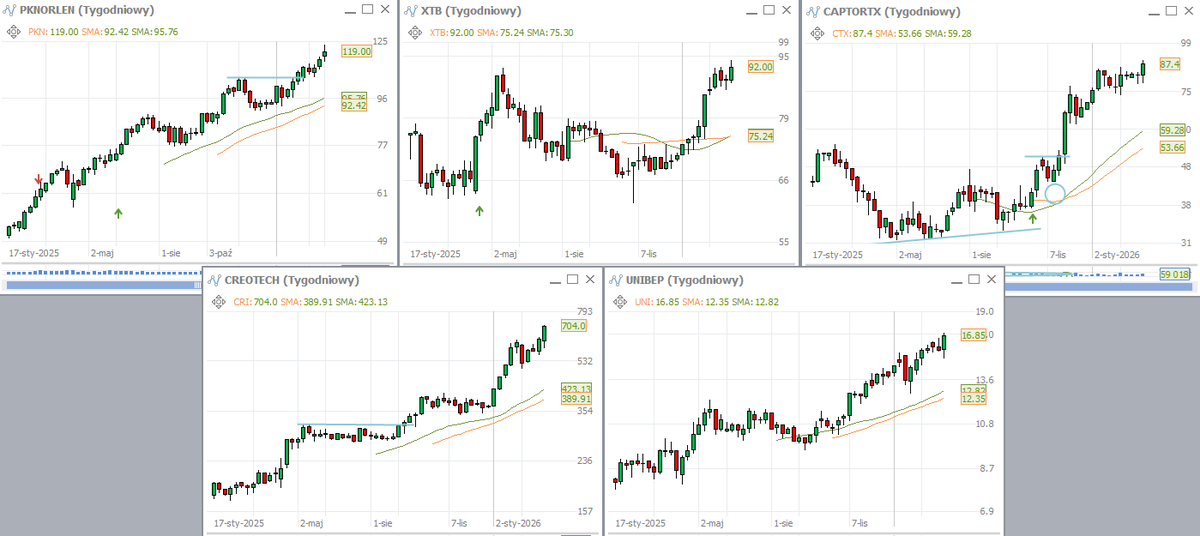Click the 704.0 price tag on CREOTECH axis
The width and height of the screenshot is (1200, 536).
[574, 326]
